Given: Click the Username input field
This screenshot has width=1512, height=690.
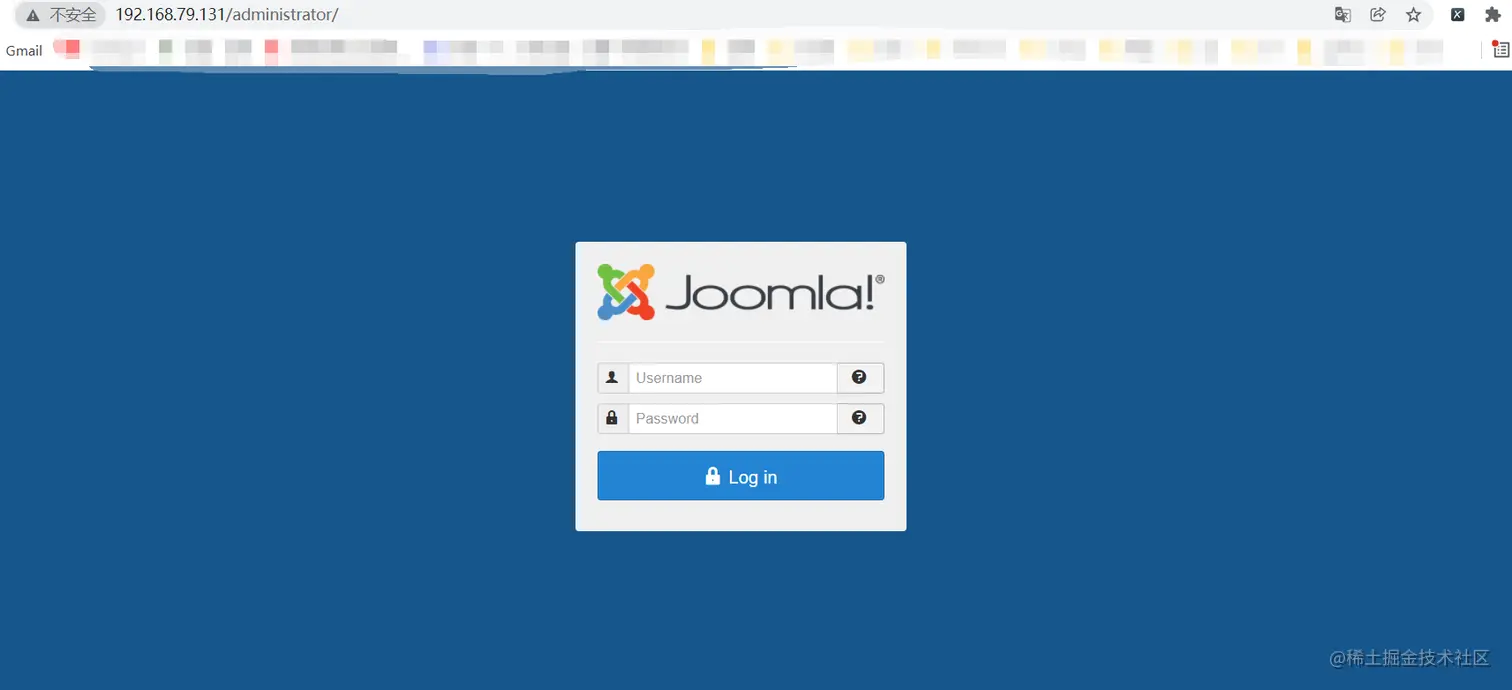Looking at the screenshot, I should pos(732,378).
